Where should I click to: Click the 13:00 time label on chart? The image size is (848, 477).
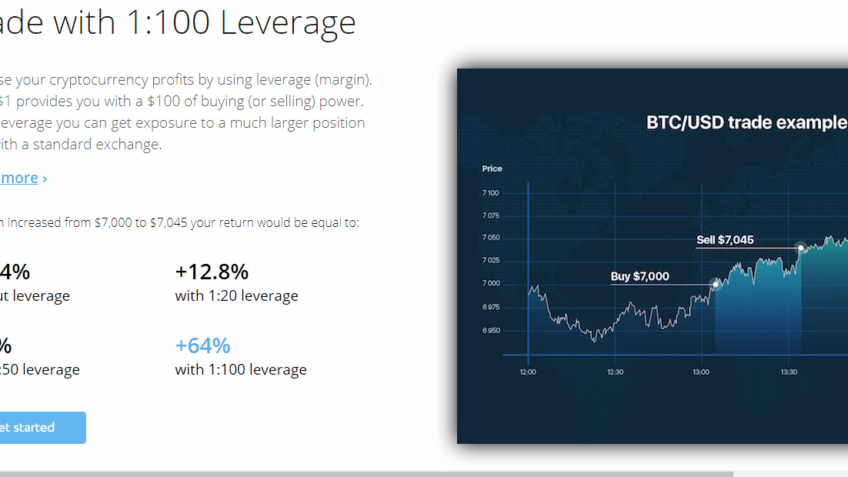coord(702,372)
